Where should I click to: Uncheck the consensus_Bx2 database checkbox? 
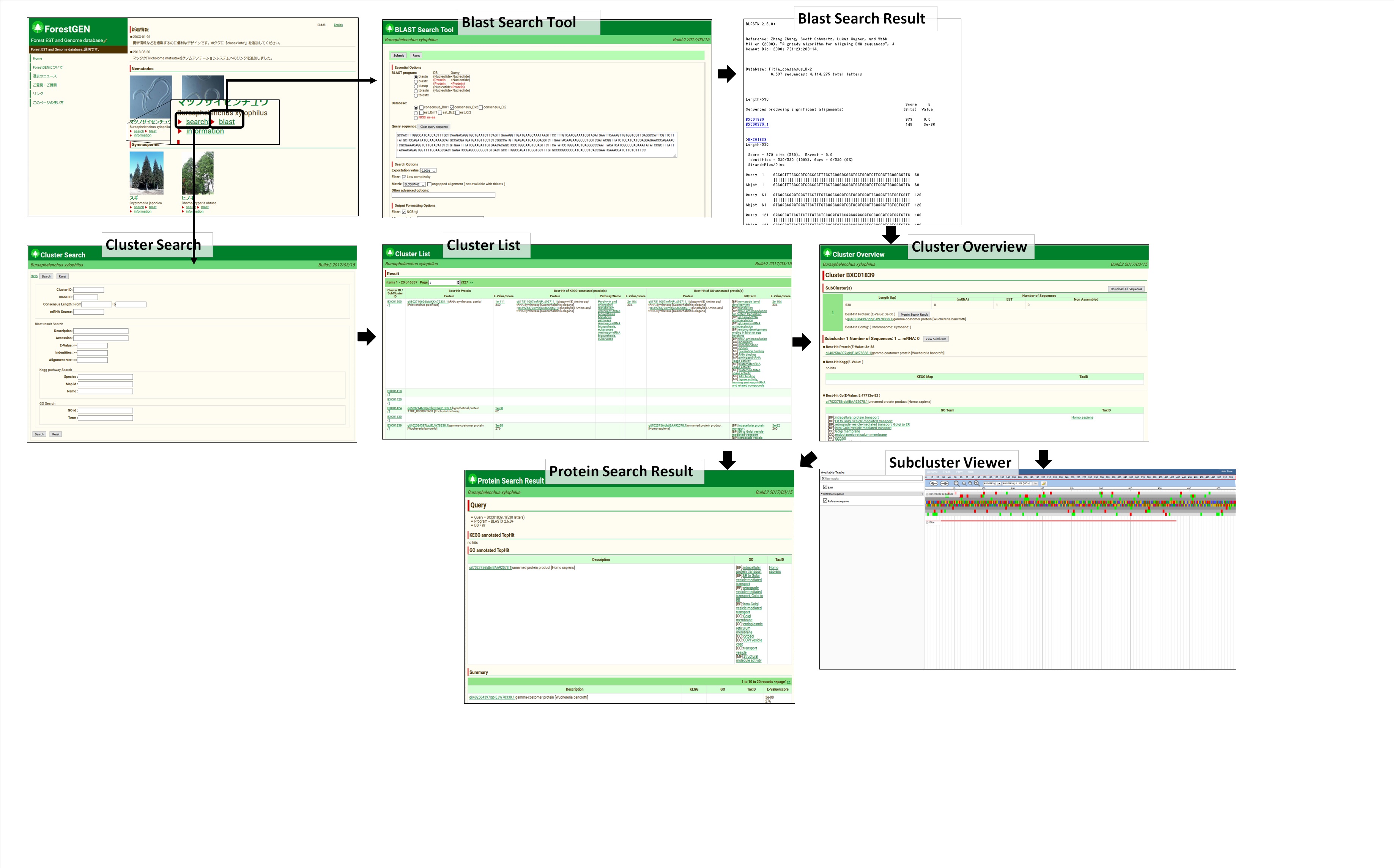click(452, 107)
